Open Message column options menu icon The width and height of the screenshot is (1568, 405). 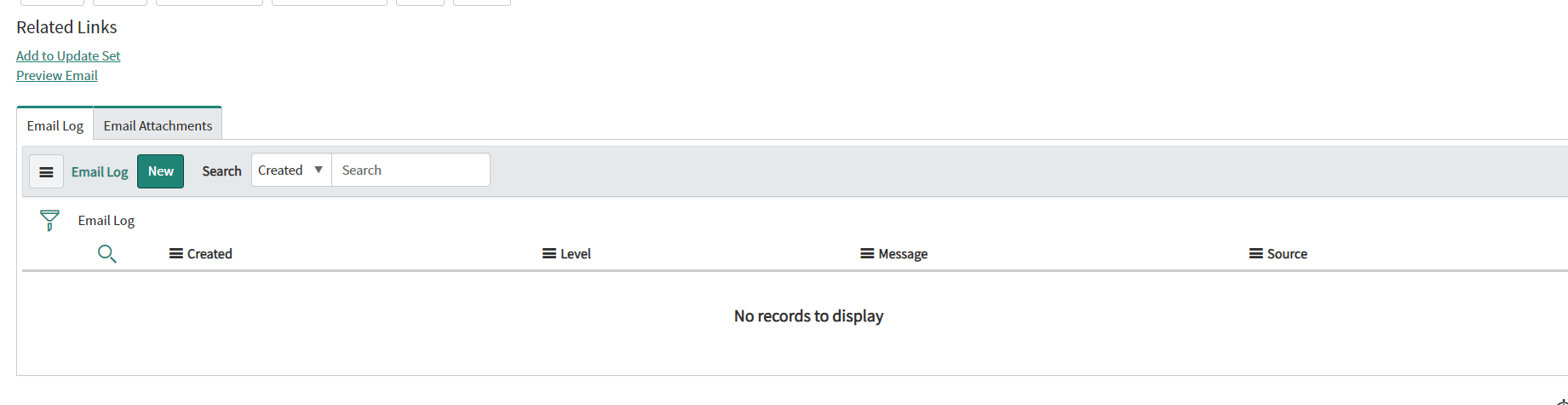(867, 253)
